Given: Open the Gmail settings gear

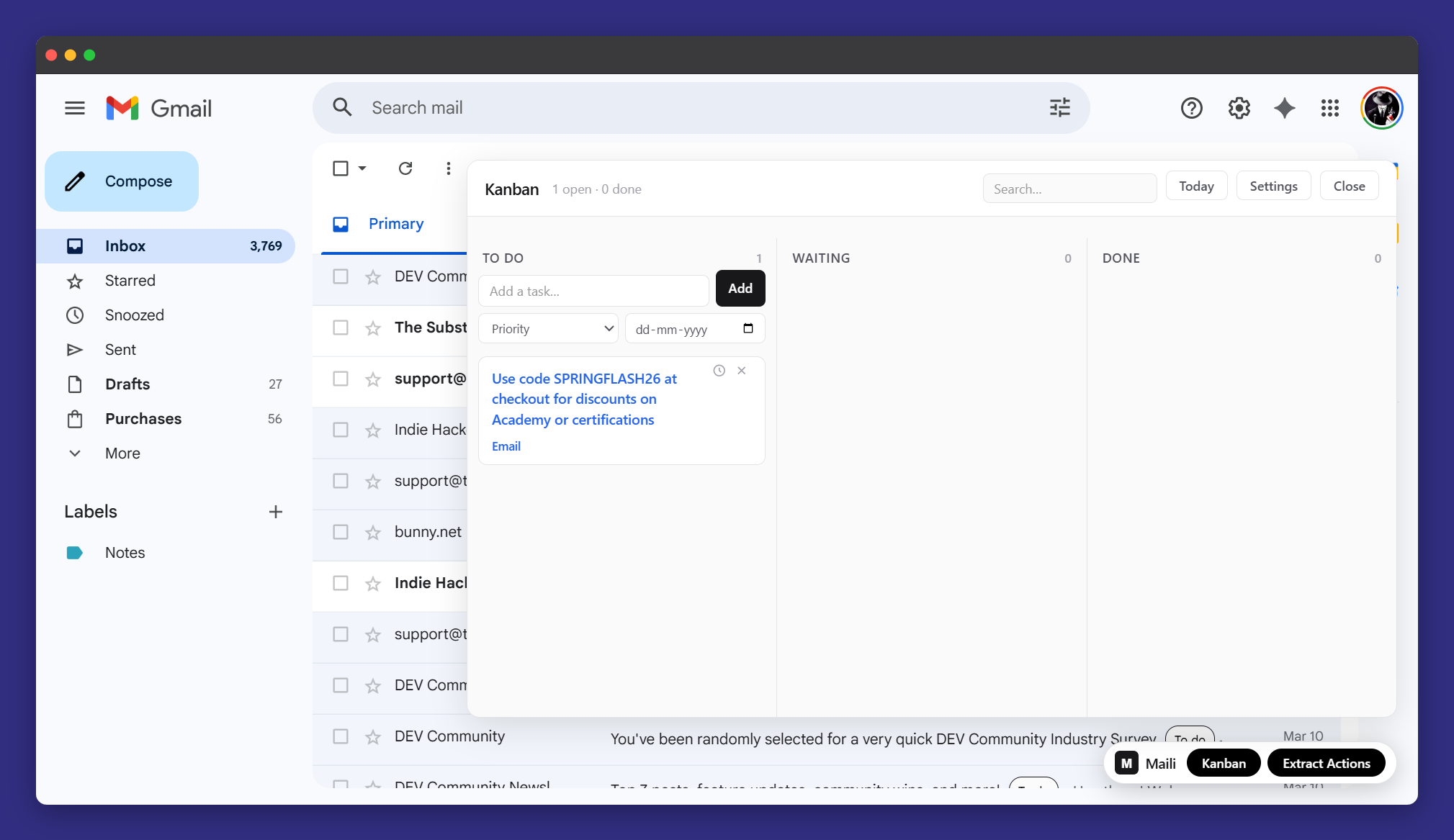Looking at the screenshot, I should [1239, 108].
